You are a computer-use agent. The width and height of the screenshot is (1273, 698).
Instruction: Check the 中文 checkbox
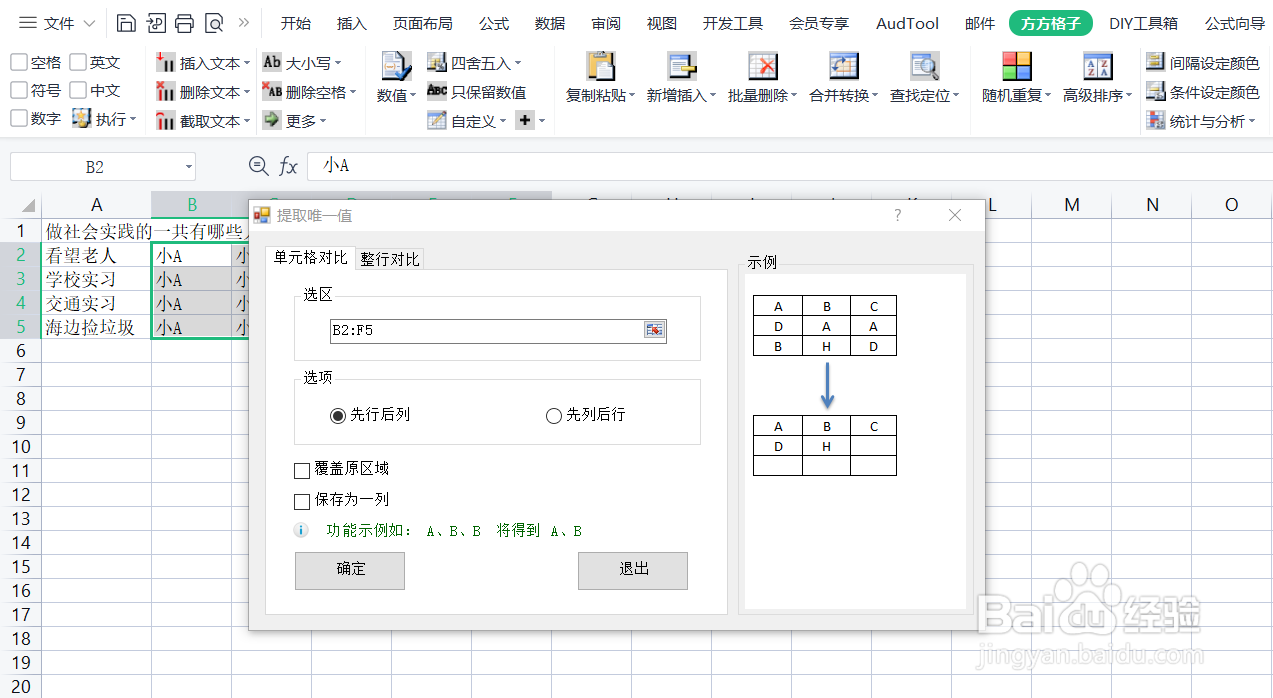(x=78, y=91)
